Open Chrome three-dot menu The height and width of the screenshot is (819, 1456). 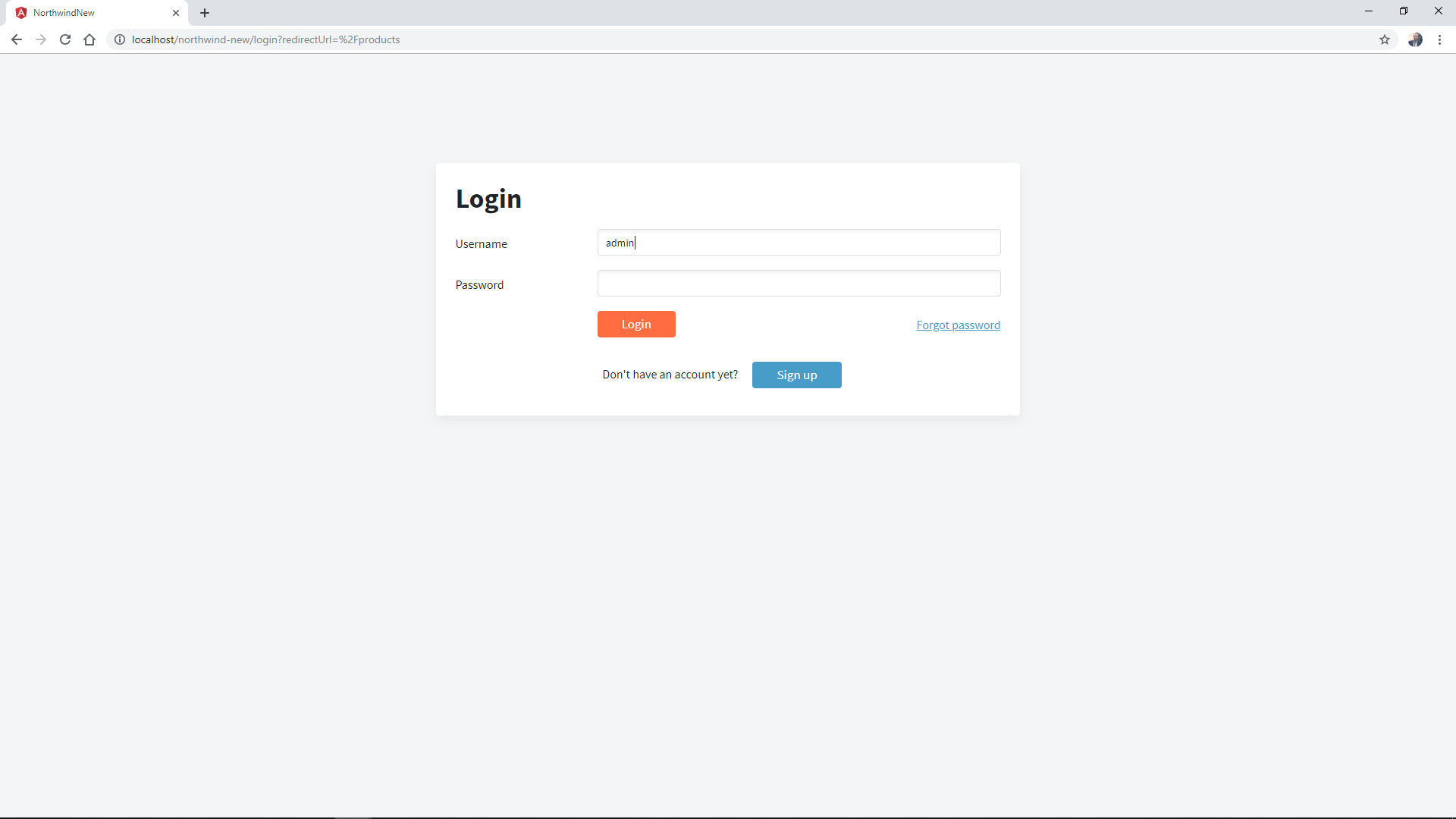tap(1439, 39)
